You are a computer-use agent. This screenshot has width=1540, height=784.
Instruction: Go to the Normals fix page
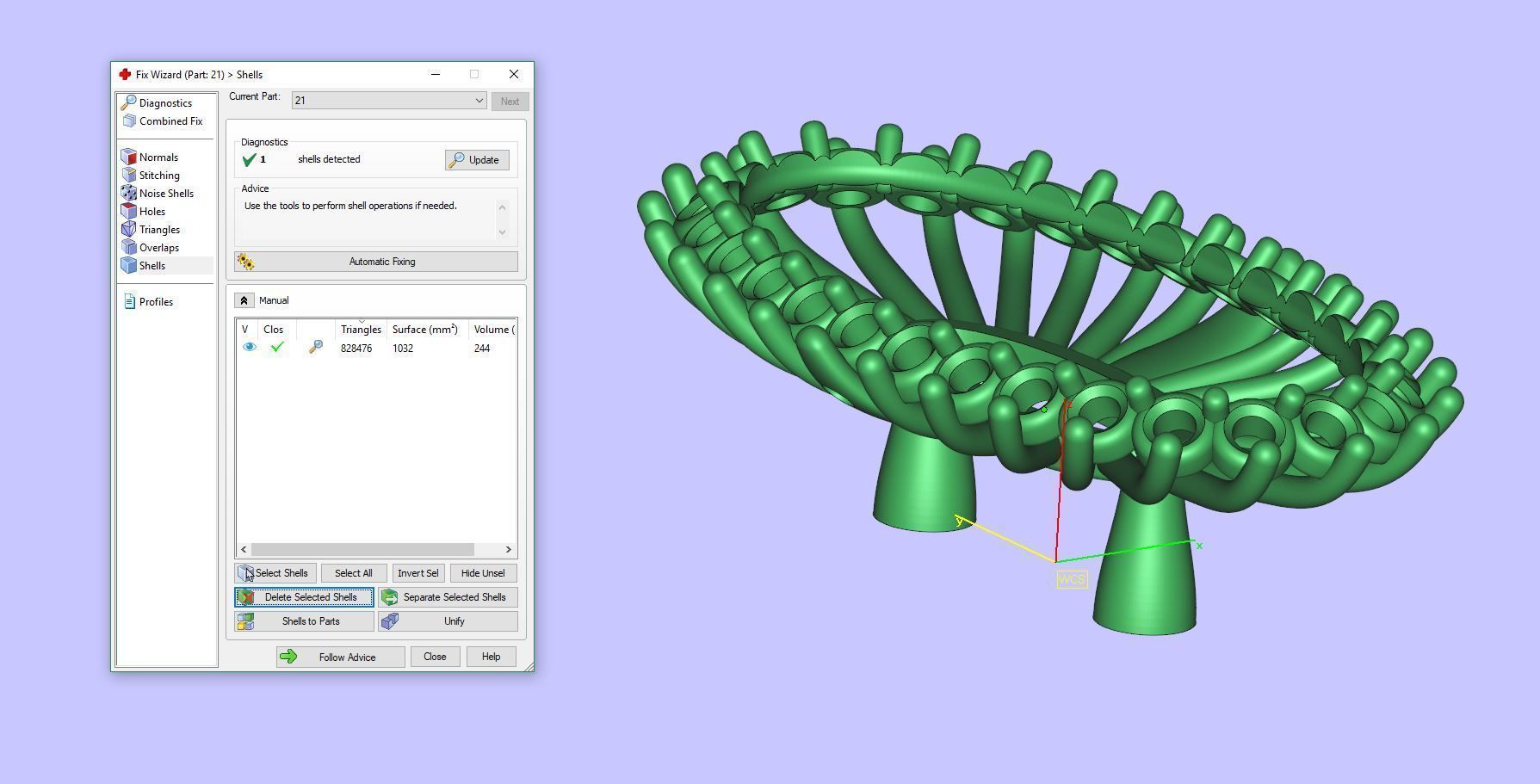click(158, 157)
